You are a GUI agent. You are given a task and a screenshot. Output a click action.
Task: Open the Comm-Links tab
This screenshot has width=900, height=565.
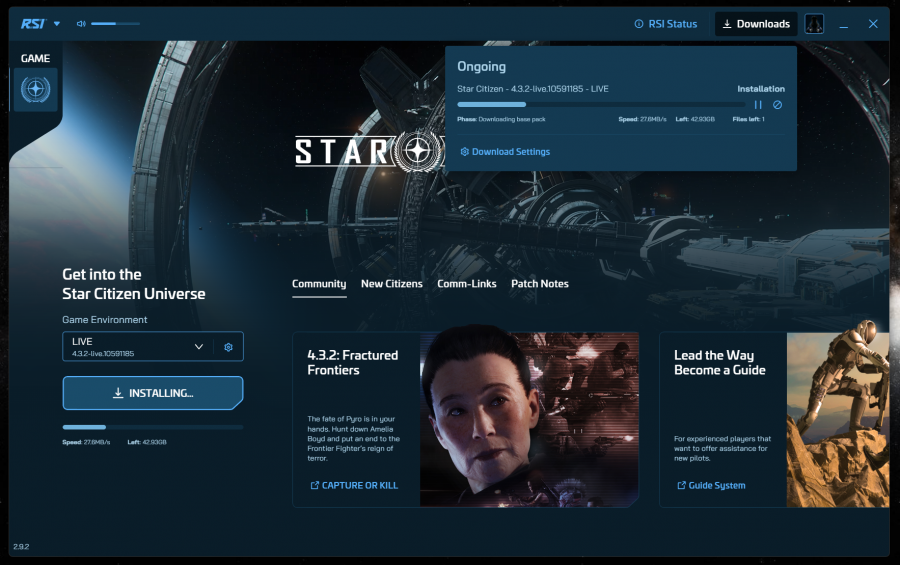tap(467, 284)
